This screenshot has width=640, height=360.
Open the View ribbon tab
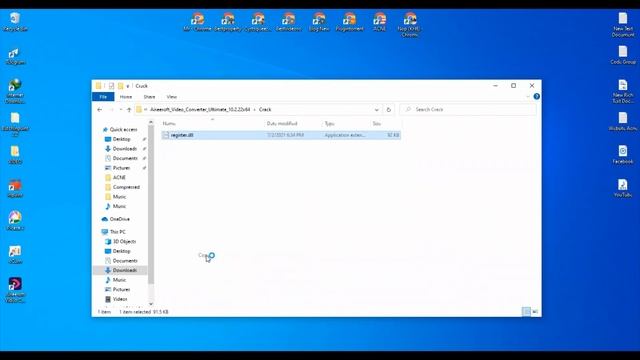coord(171,97)
